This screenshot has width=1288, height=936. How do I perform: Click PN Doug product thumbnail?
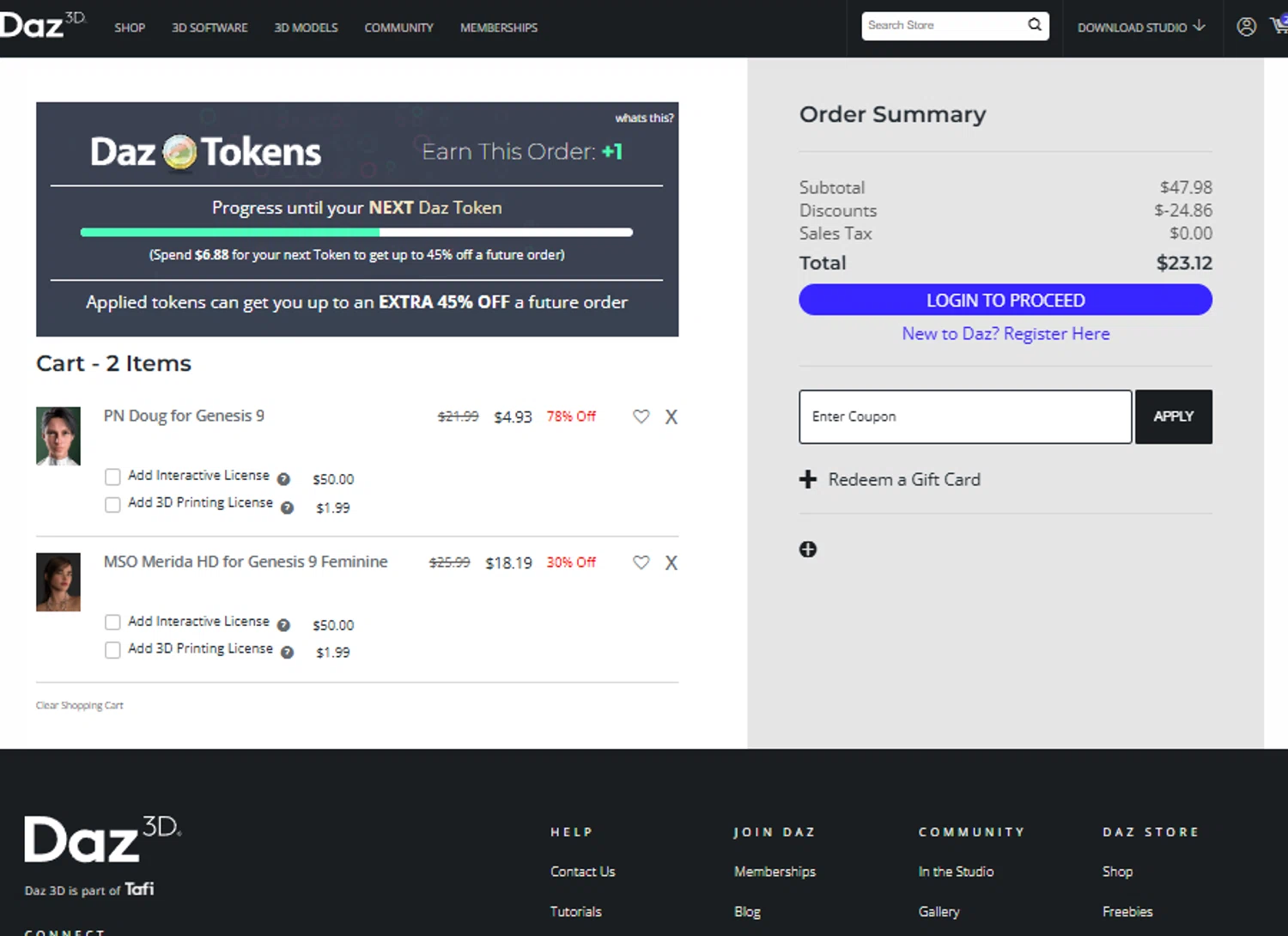[x=58, y=436]
